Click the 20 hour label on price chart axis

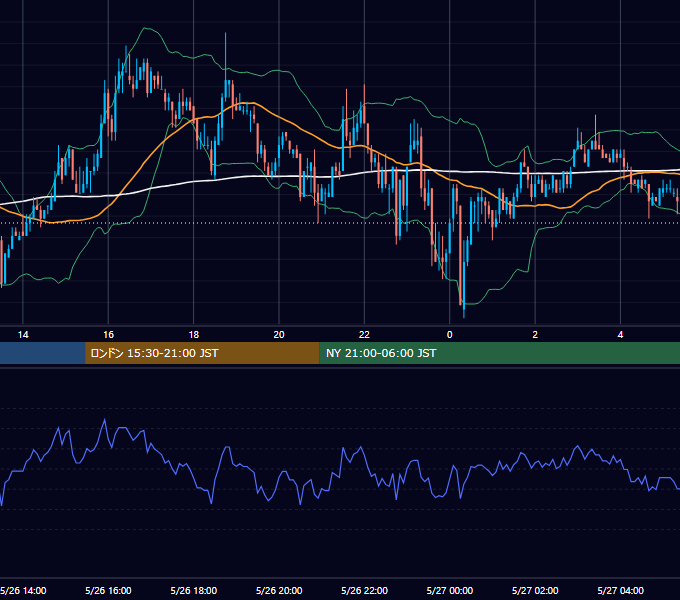pyautogui.click(x=279, y=335)
